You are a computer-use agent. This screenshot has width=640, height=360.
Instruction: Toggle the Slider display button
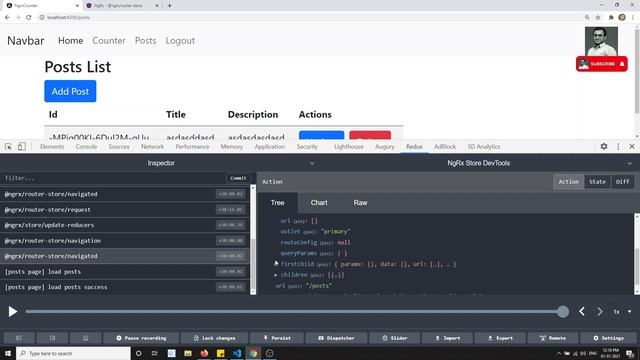(x=395, y=338)
